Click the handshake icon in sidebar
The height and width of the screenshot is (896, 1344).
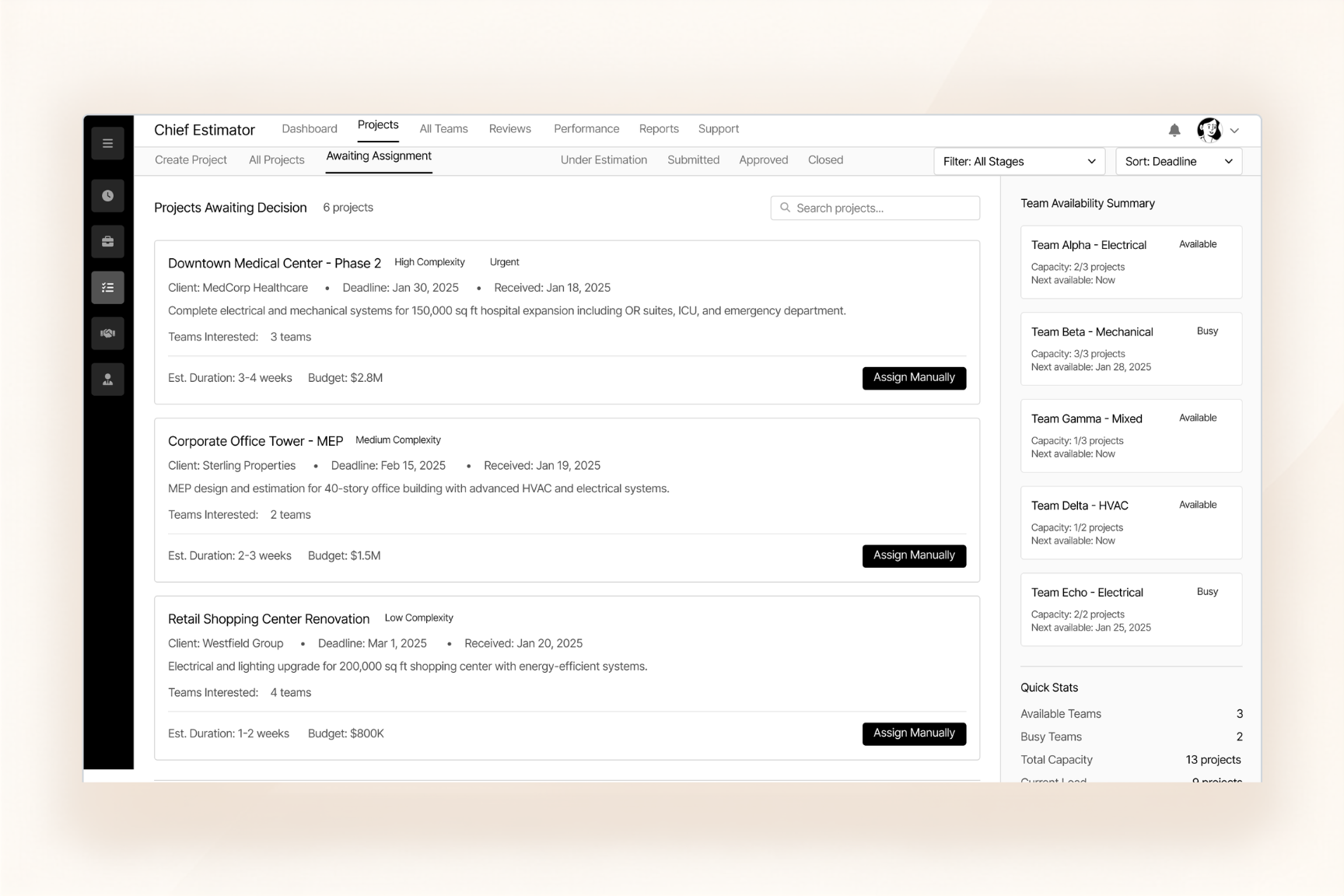pyautogui.click(x=107, y=334)
